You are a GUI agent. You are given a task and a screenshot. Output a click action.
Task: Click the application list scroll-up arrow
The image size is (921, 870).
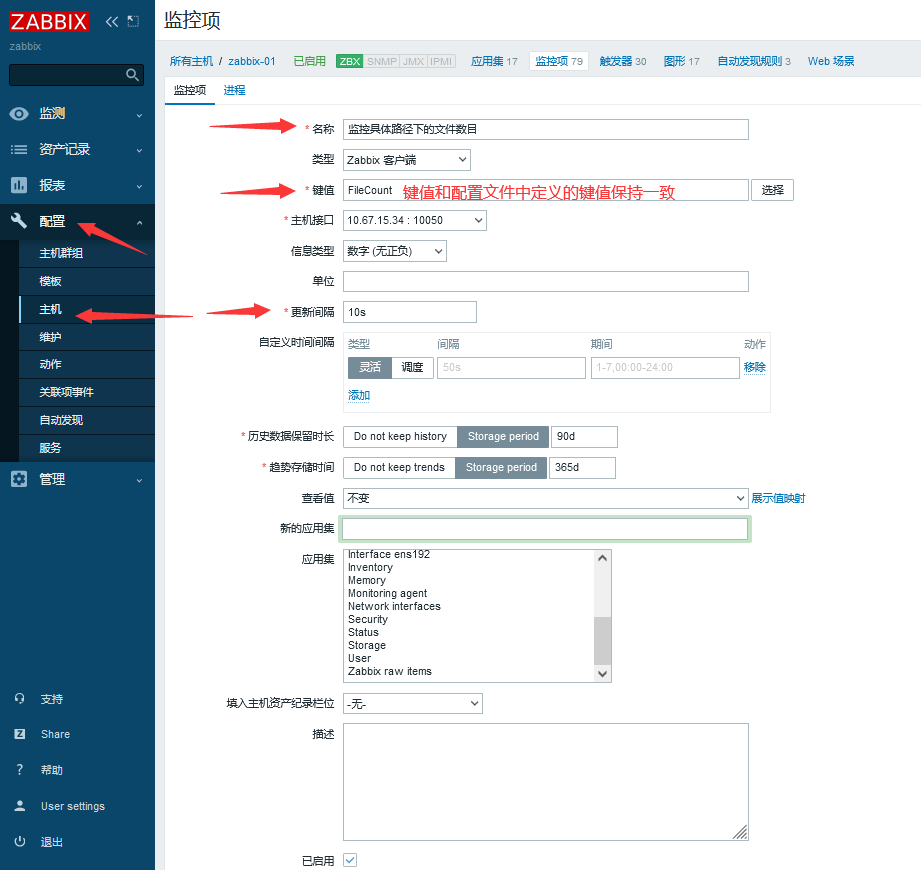602,558
